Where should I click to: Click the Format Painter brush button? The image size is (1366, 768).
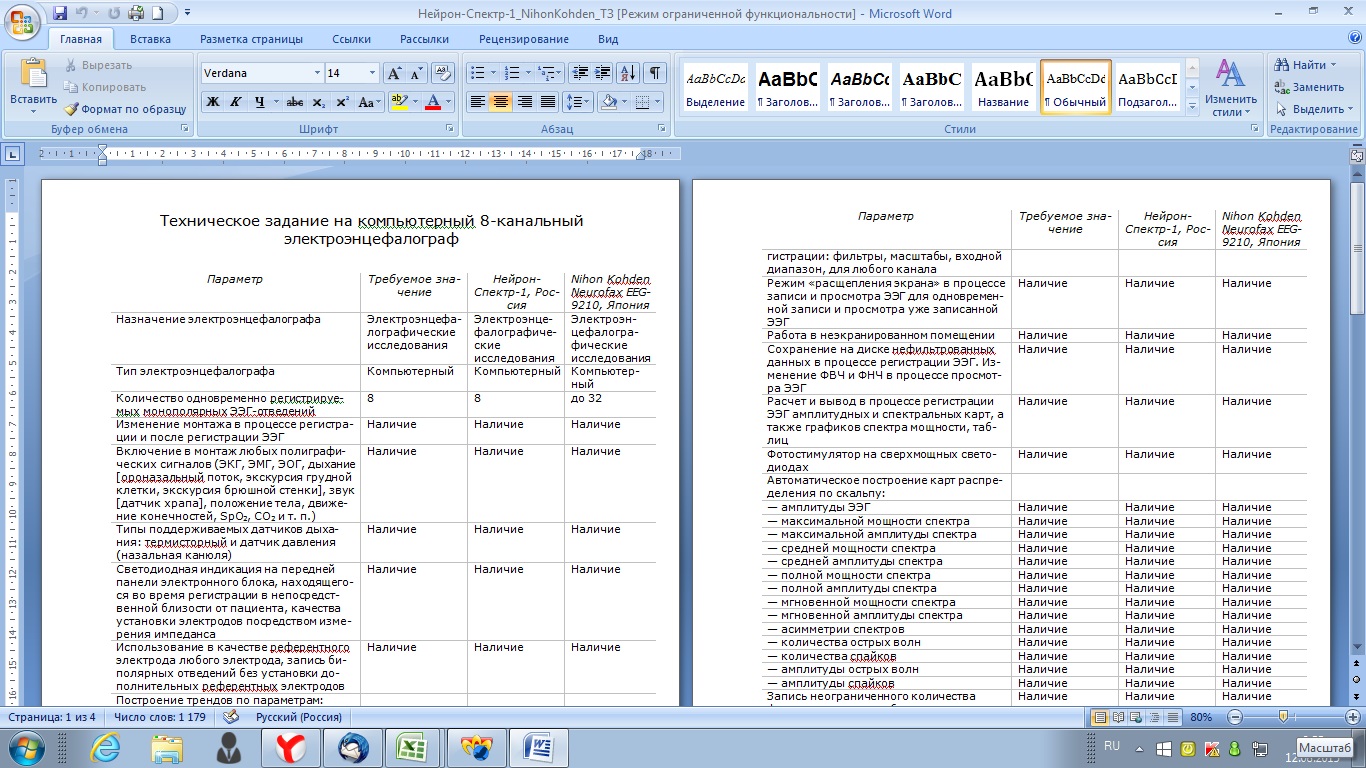pos(126,109)
